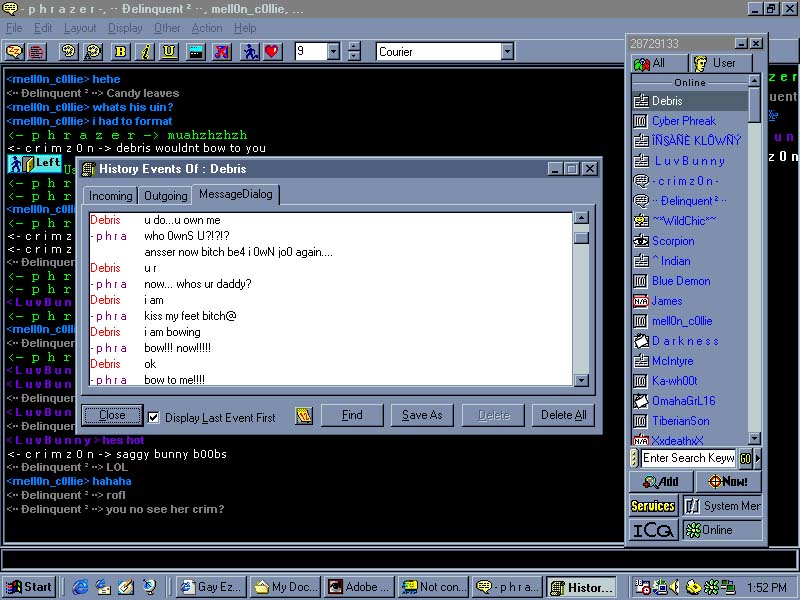Toggle underline text formatting in chat toolbar
Viewport: 800px width, 600px height.
pyautogui.click(x=170, y=51)
